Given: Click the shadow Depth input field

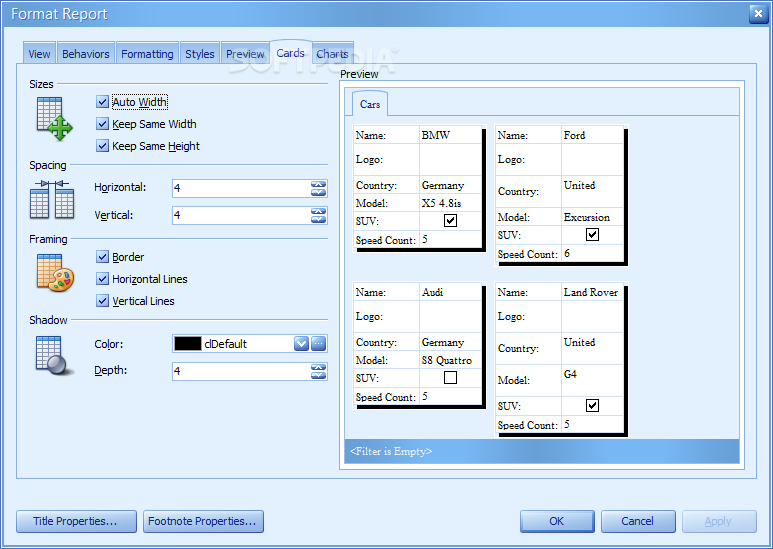Looking at the screenshot, I should tap(242, 371).
